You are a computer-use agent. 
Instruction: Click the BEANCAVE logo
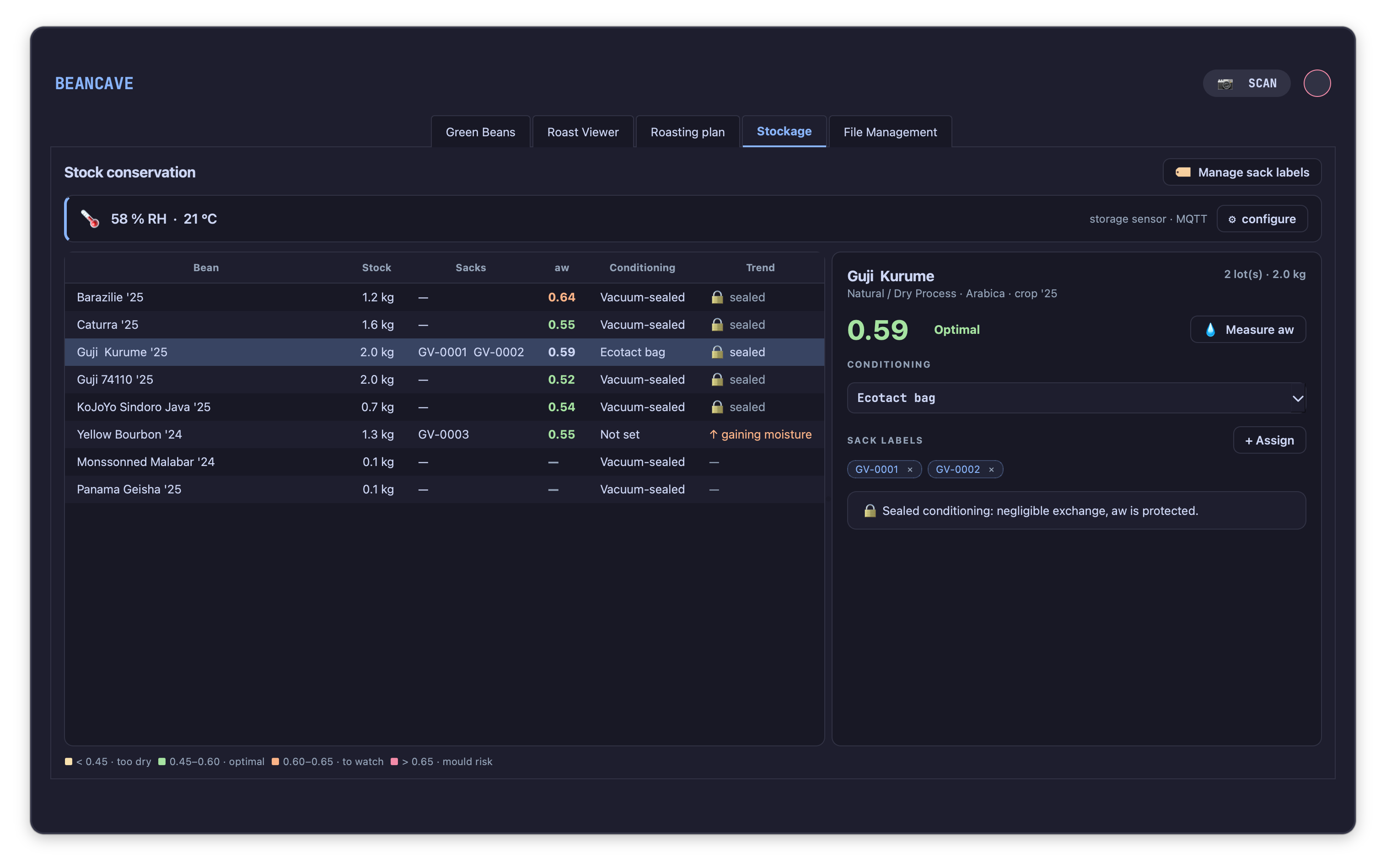pyautogui.click(x=94, y=84)
